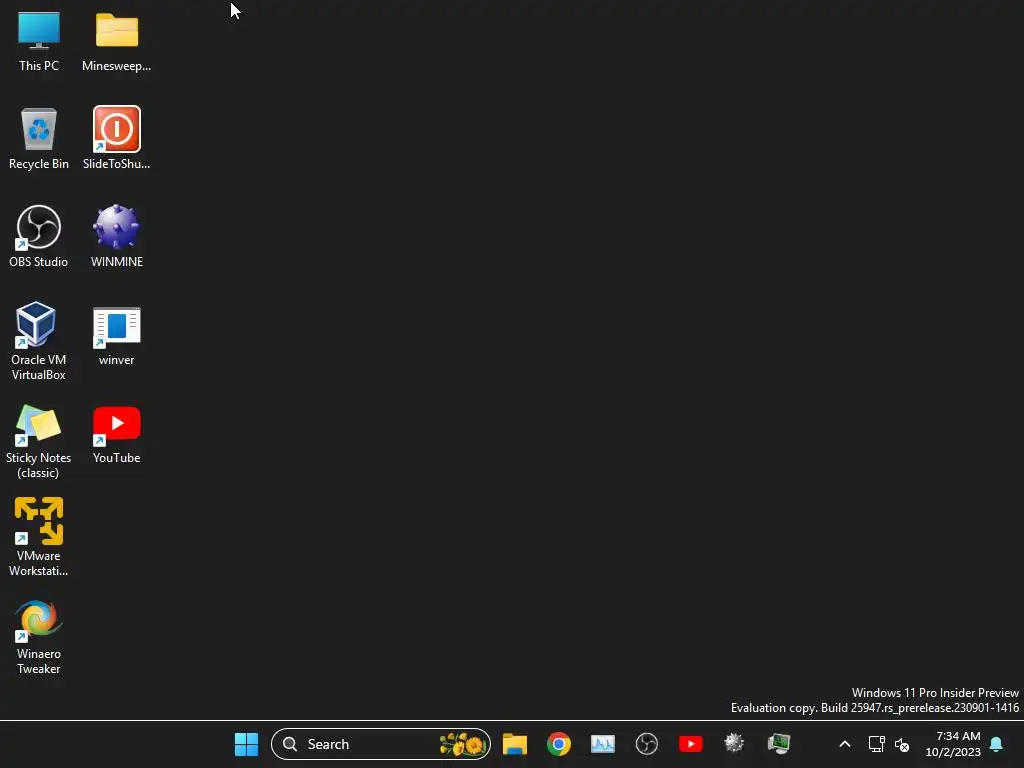This screenshot has height=768, width=1024.
Task: Select the Recycle Bin icon
Action: (39, 138)
